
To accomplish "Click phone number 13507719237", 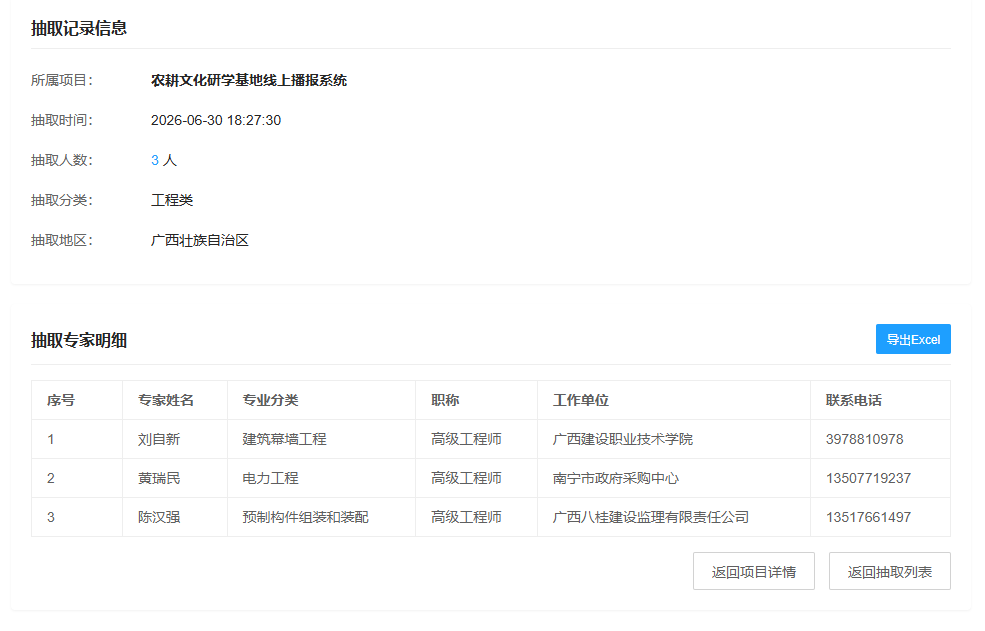I will tap(868, 478).
